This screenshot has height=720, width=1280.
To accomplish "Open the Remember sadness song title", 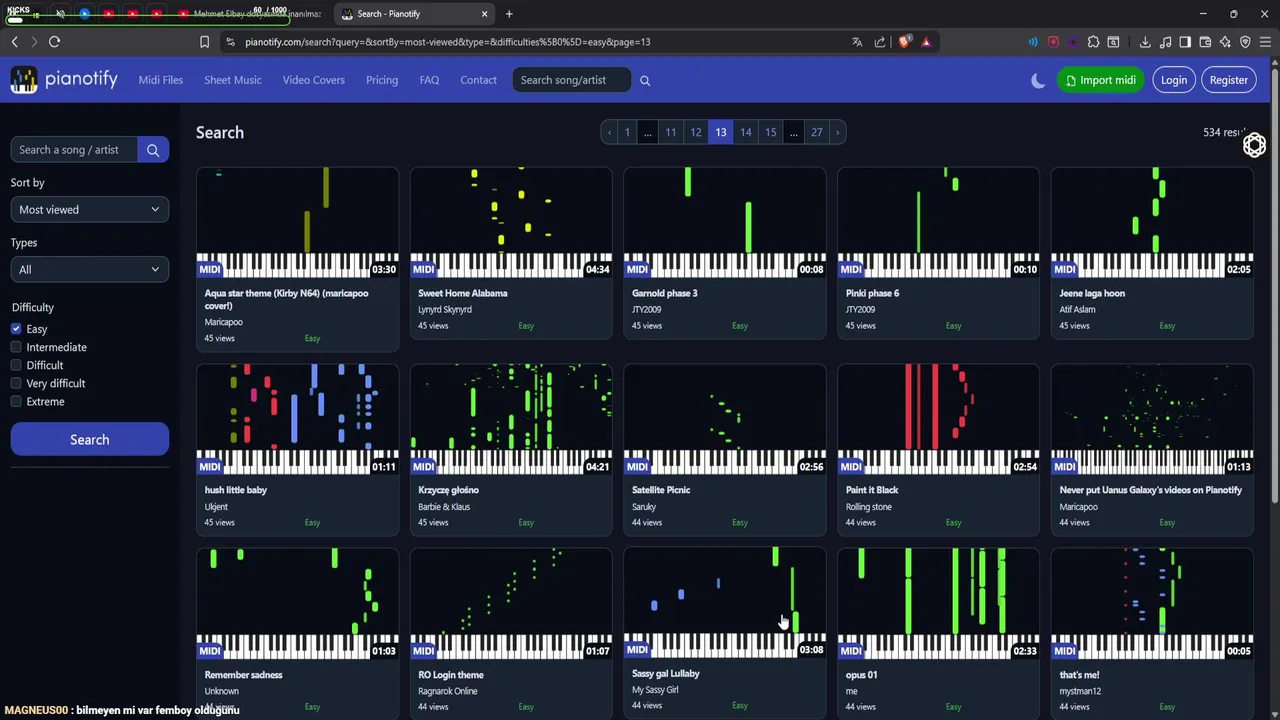I will [x=243, y=675].
